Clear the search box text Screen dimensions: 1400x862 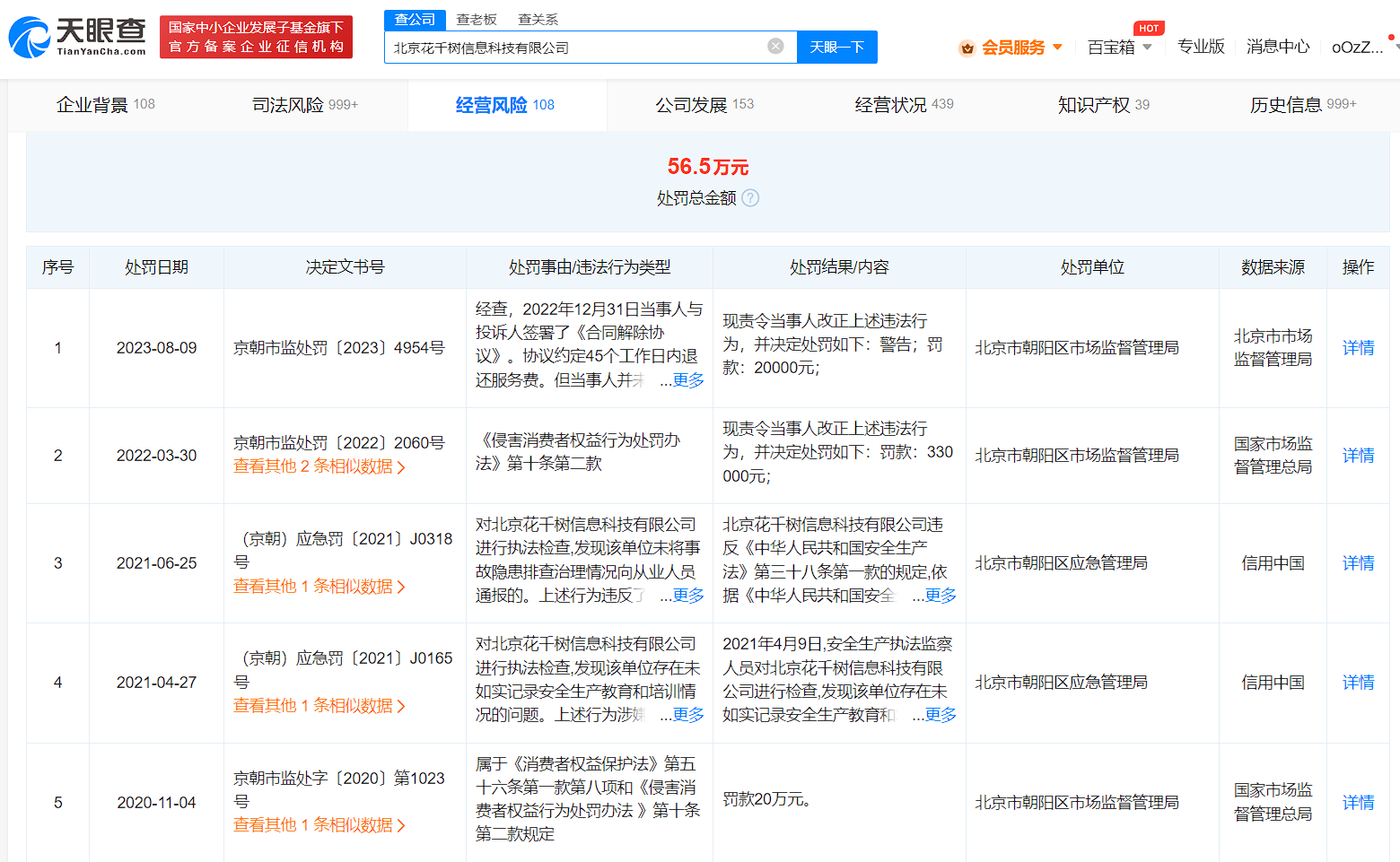pos(775,46)
